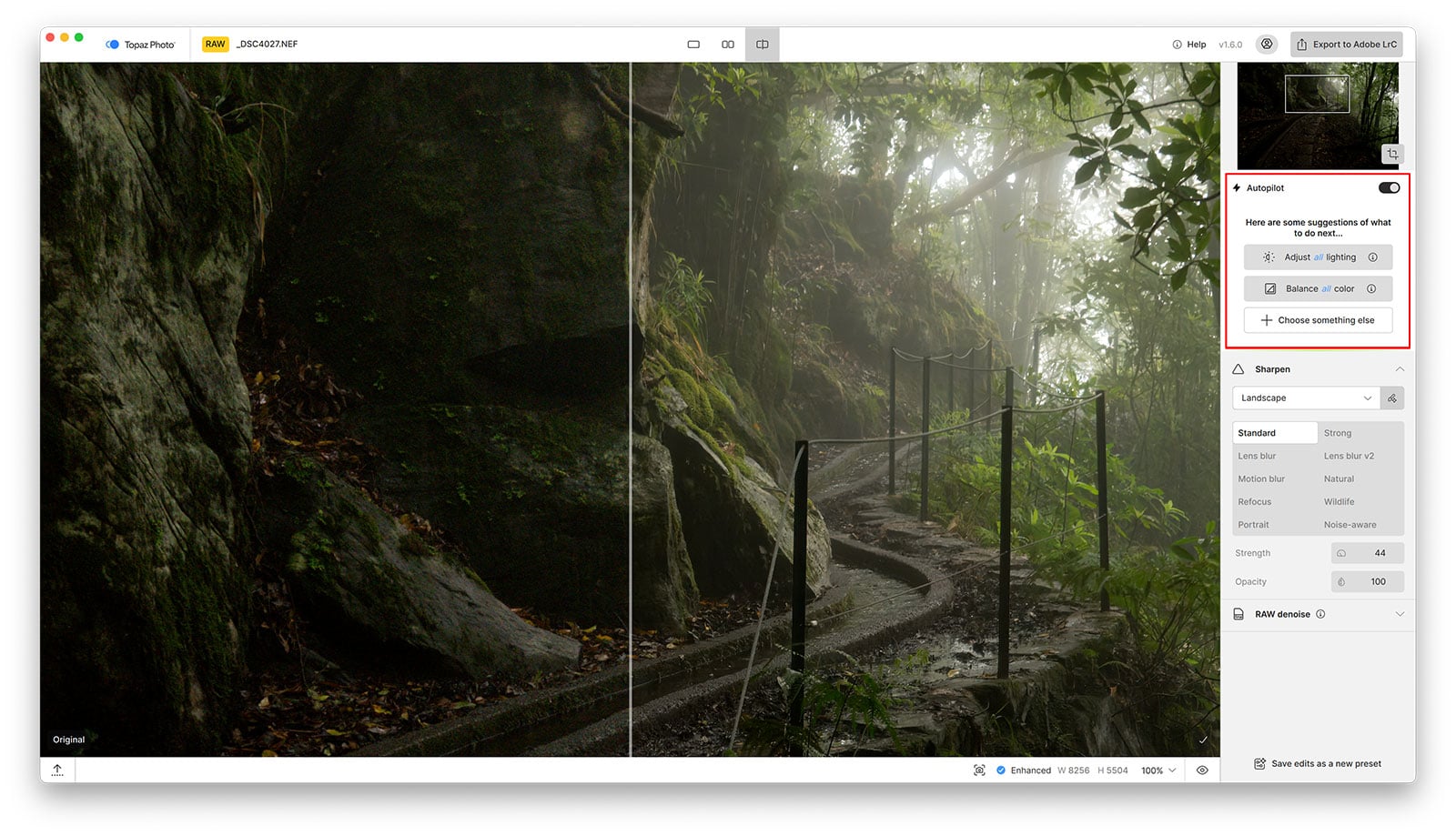Click the RAW denoise info icon

[1320, 614]
